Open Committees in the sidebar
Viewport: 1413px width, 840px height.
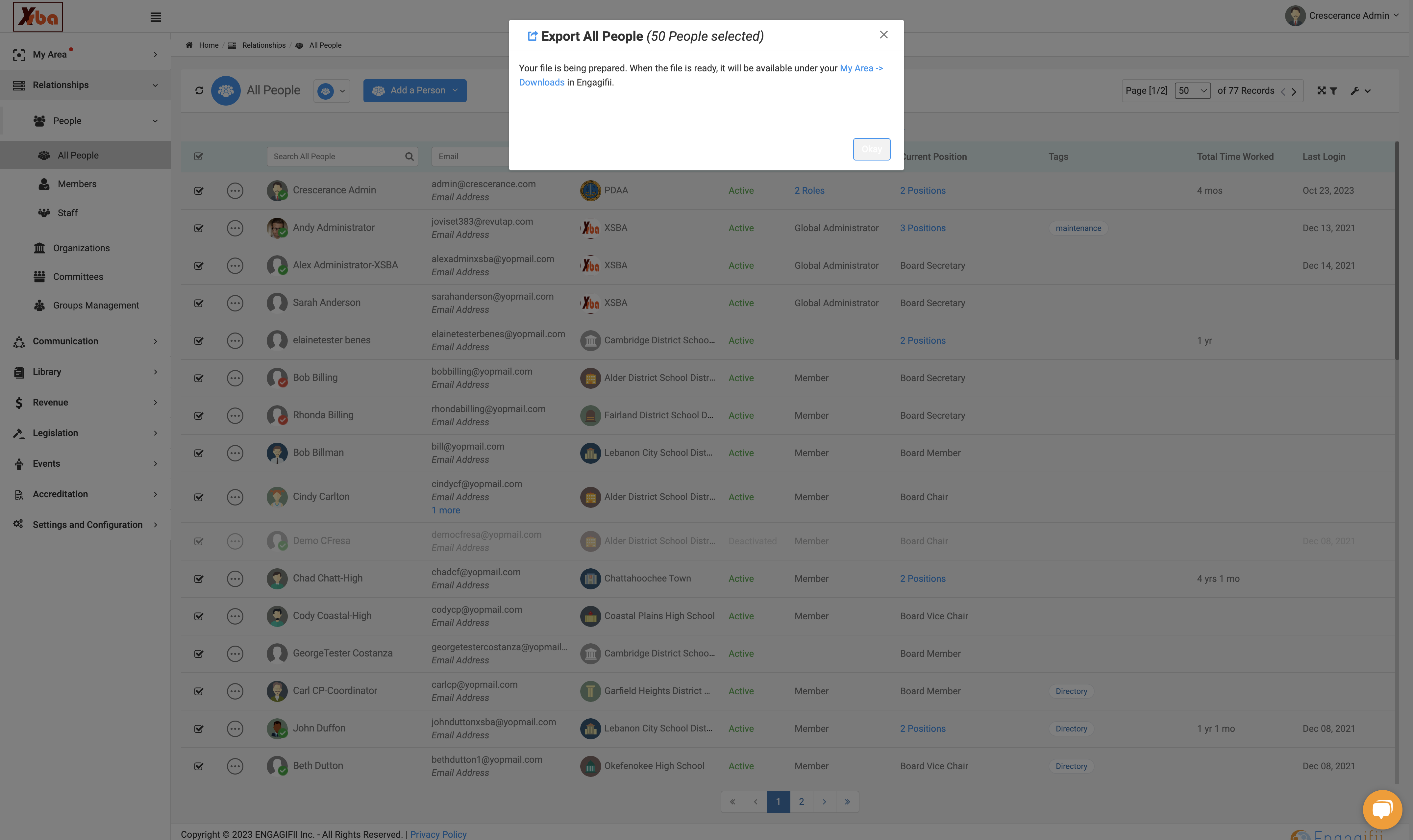click(x=78, y=277)
